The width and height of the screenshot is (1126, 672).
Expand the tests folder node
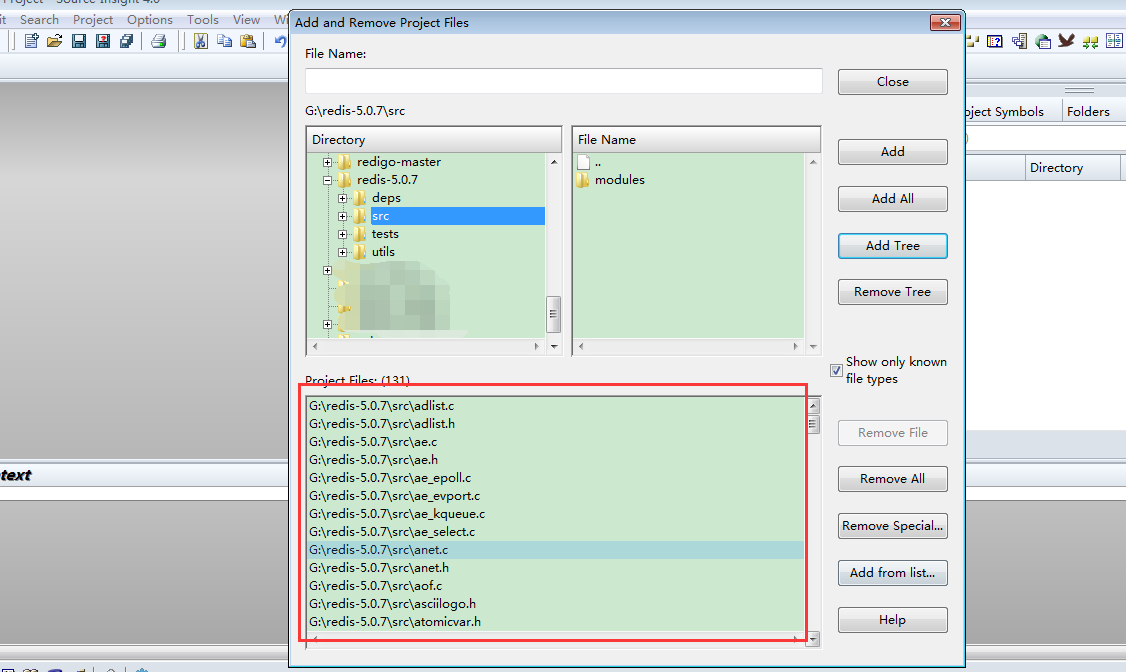coord(343,234)
